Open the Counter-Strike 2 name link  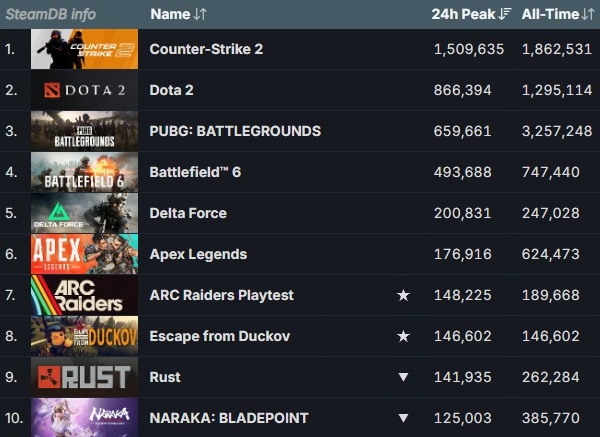tap(206, 49)
